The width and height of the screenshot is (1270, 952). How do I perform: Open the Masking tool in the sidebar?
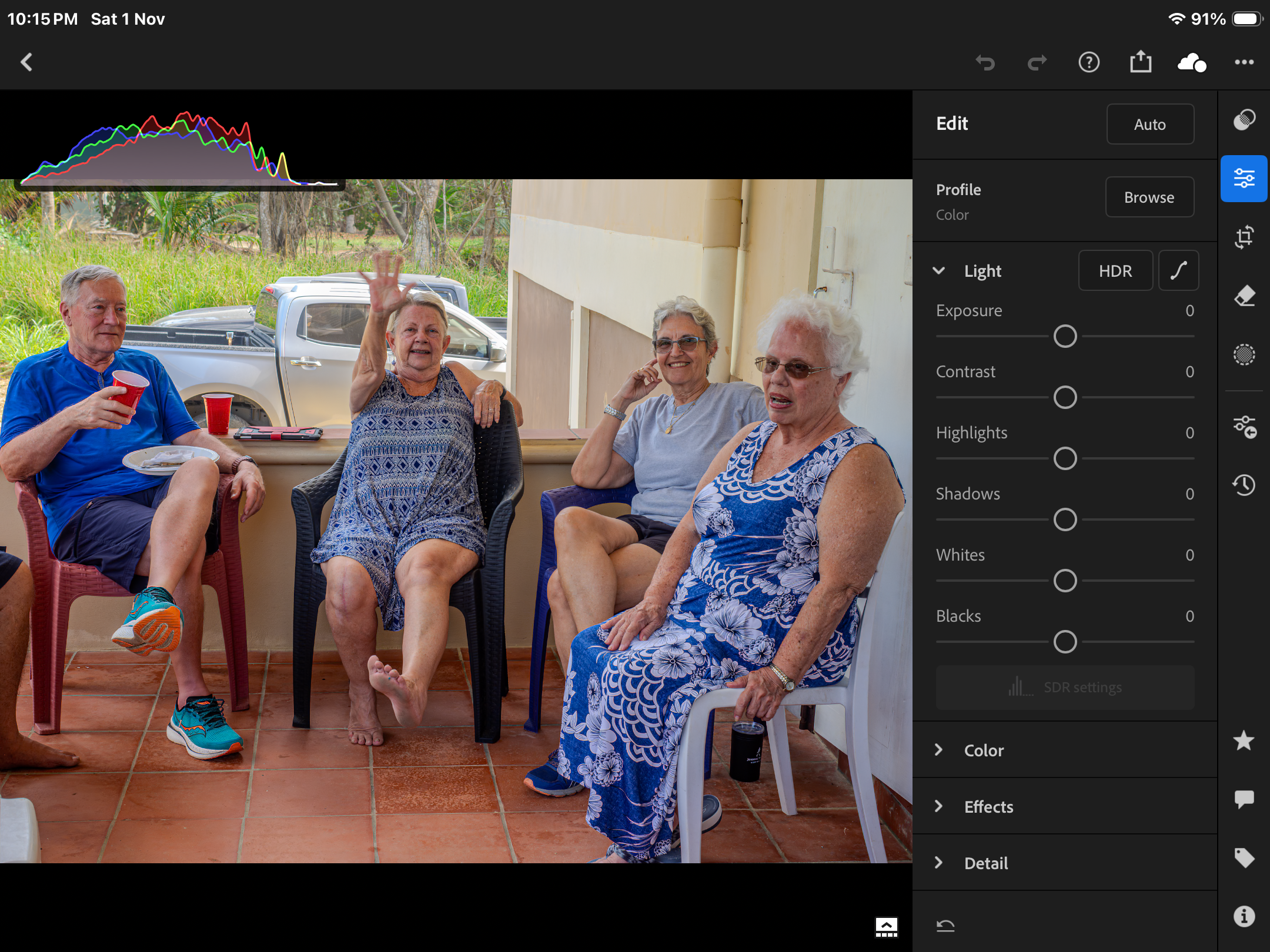click(x=1244, y=120)
